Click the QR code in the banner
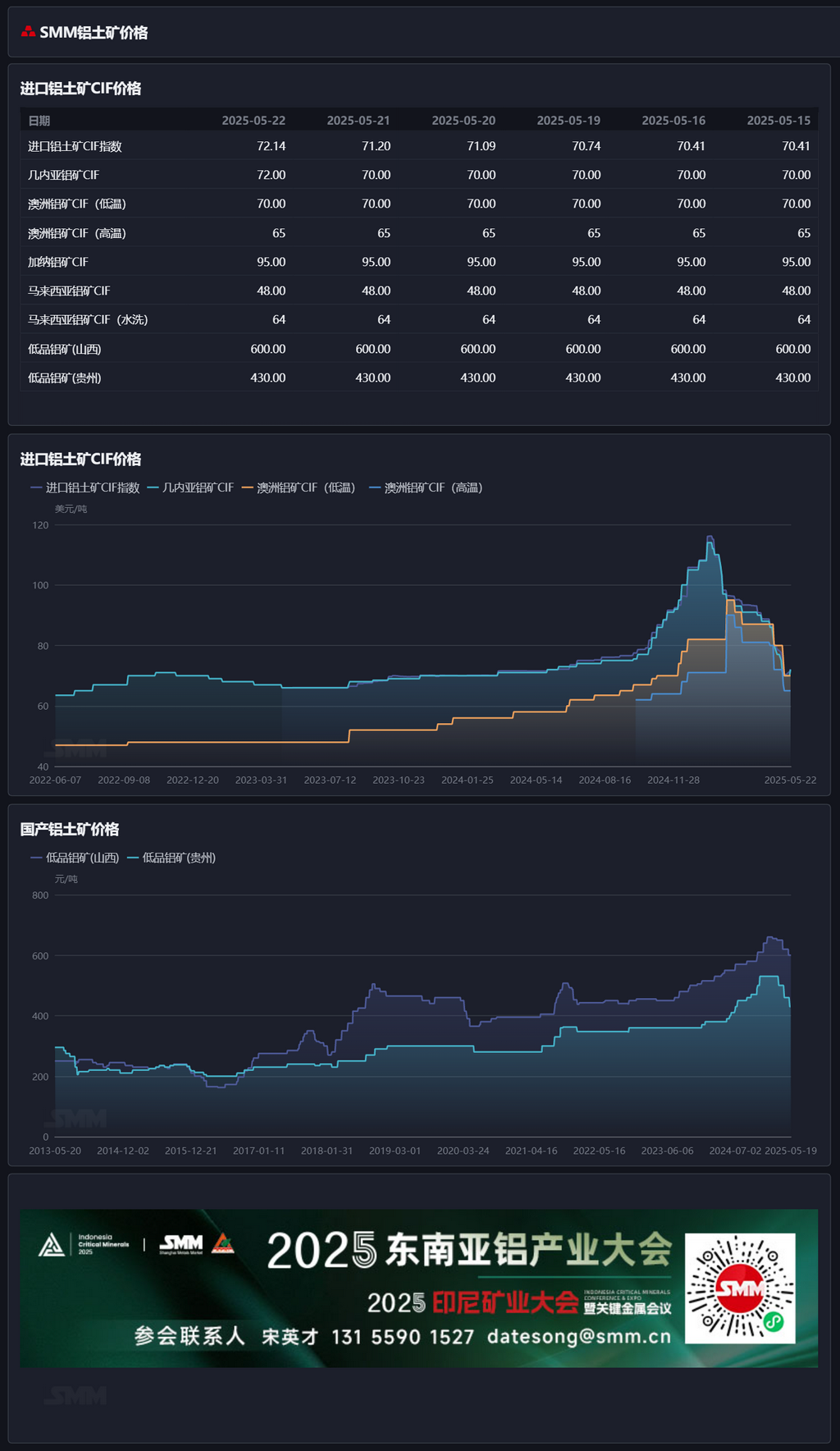This screenshot has height=1451, width=840. [740, 1288]
